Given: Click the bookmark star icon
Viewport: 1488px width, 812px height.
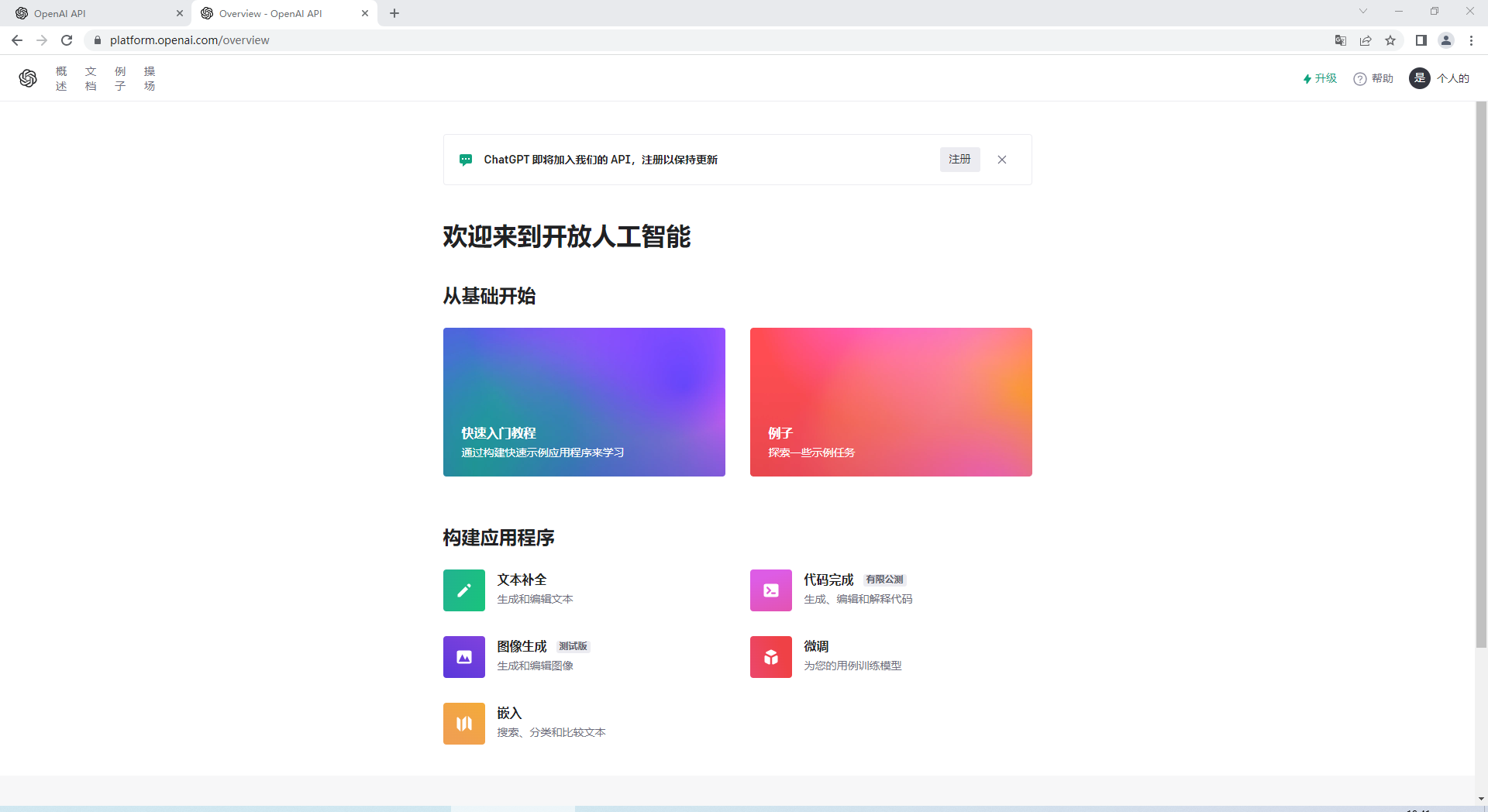Looking at the screenshot, I should coord(1390,40).
